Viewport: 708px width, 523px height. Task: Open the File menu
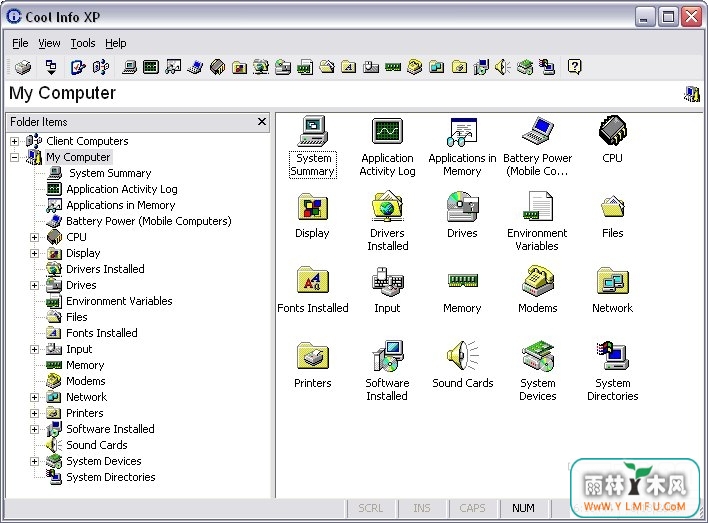[20, 43]
